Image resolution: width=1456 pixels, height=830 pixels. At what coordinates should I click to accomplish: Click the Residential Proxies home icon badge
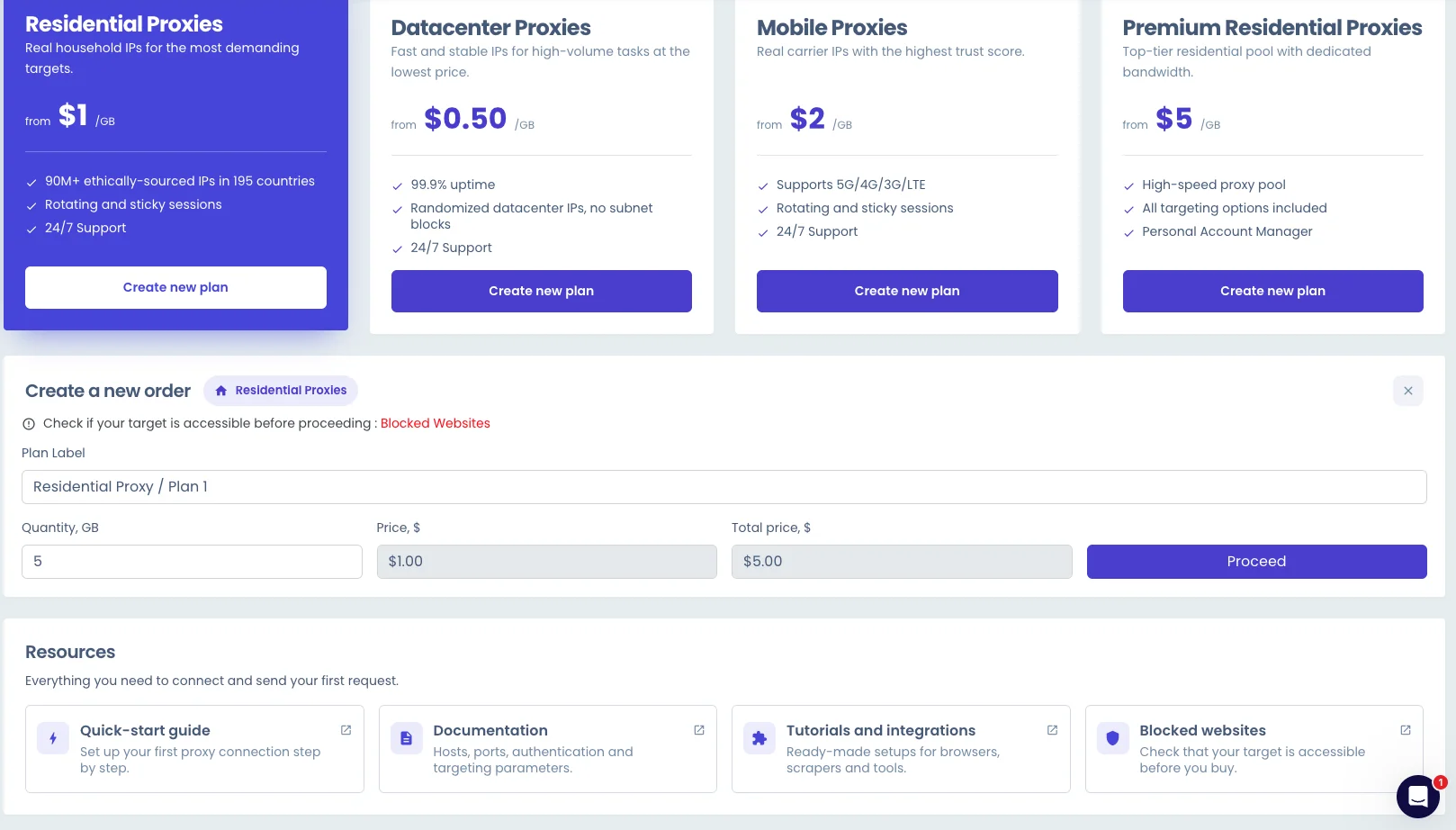pyautogui.click(x=281, y=391)
